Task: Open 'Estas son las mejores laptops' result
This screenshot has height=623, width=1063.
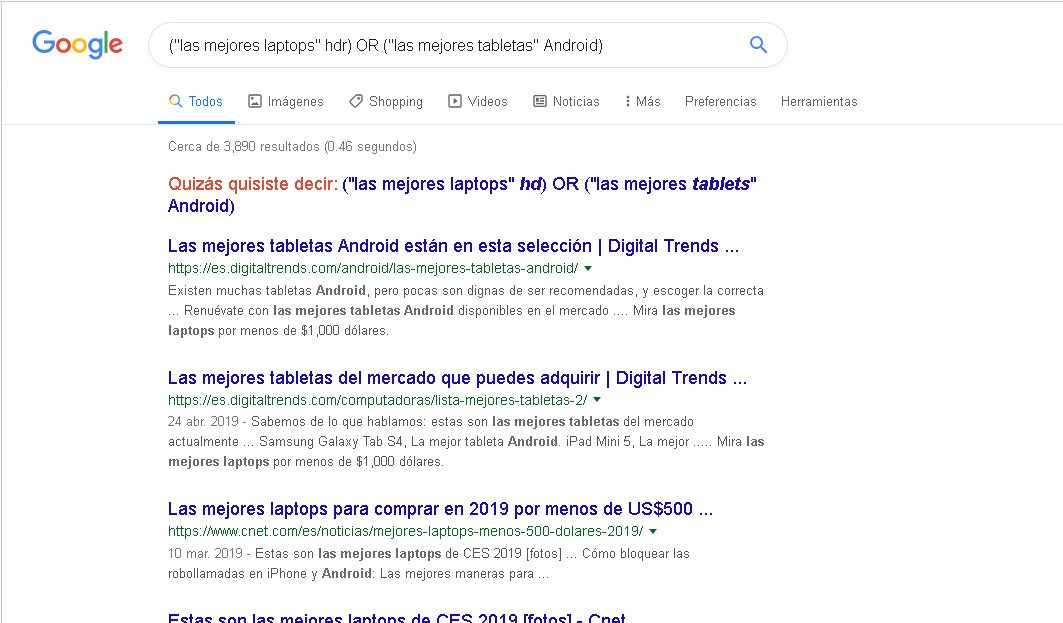Action: 396,618
